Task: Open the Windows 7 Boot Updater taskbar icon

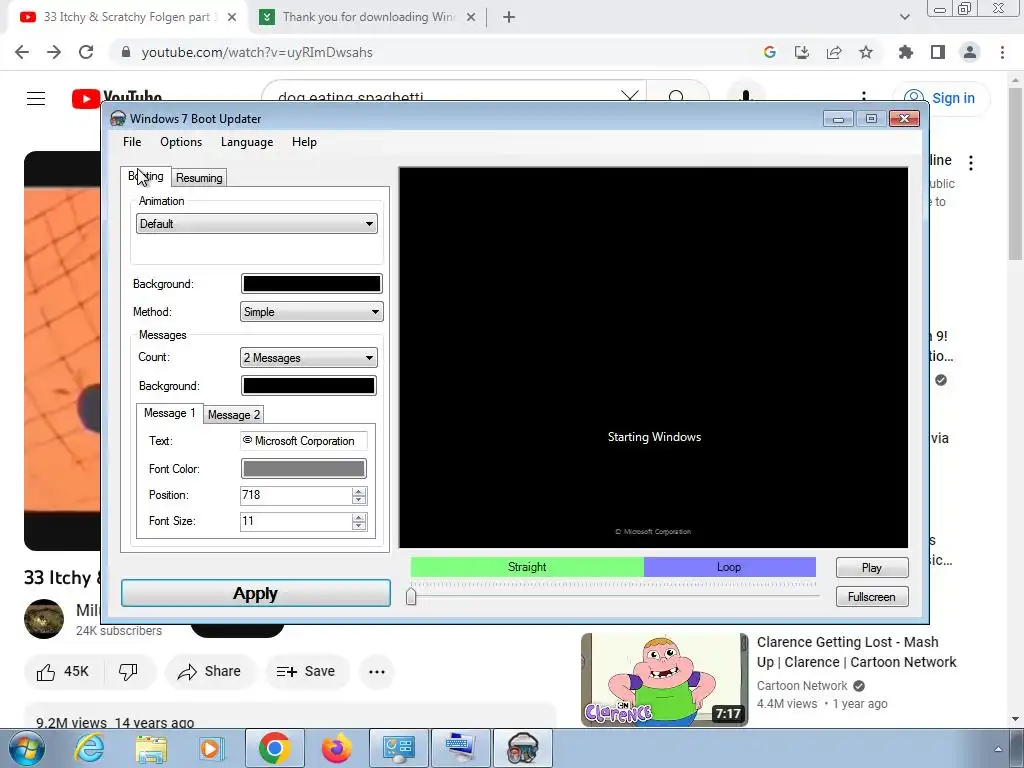Action: coord(522,748)
